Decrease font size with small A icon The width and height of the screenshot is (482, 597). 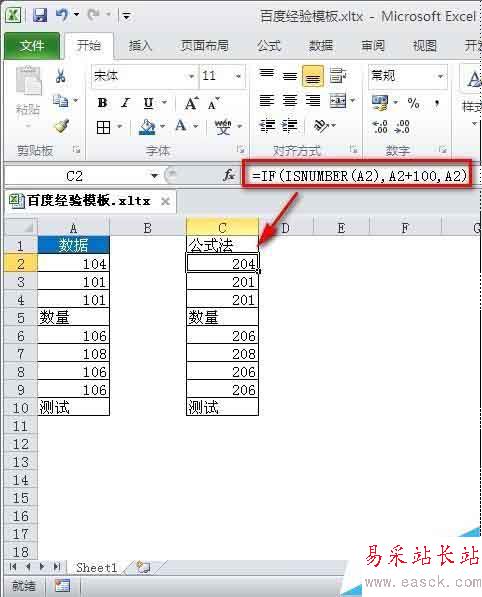coord(214,104)
